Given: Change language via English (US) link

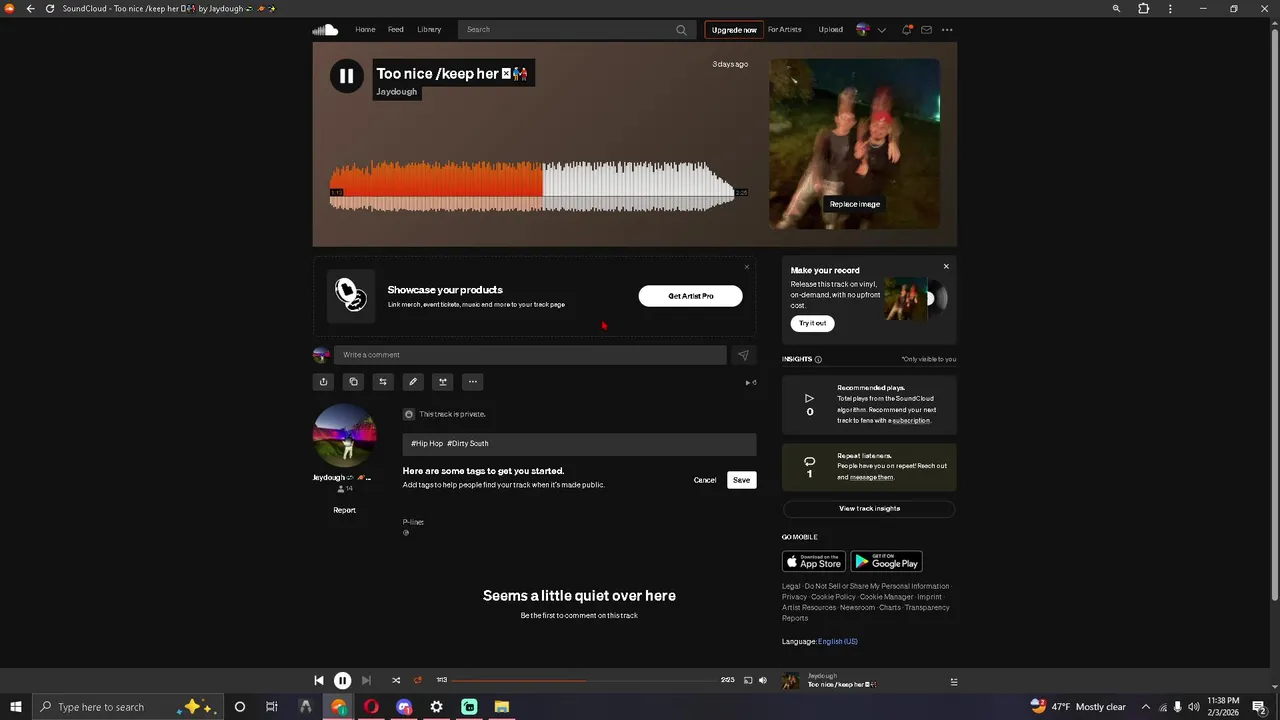Looking at the screenshot, I should (x=838, y=642).
